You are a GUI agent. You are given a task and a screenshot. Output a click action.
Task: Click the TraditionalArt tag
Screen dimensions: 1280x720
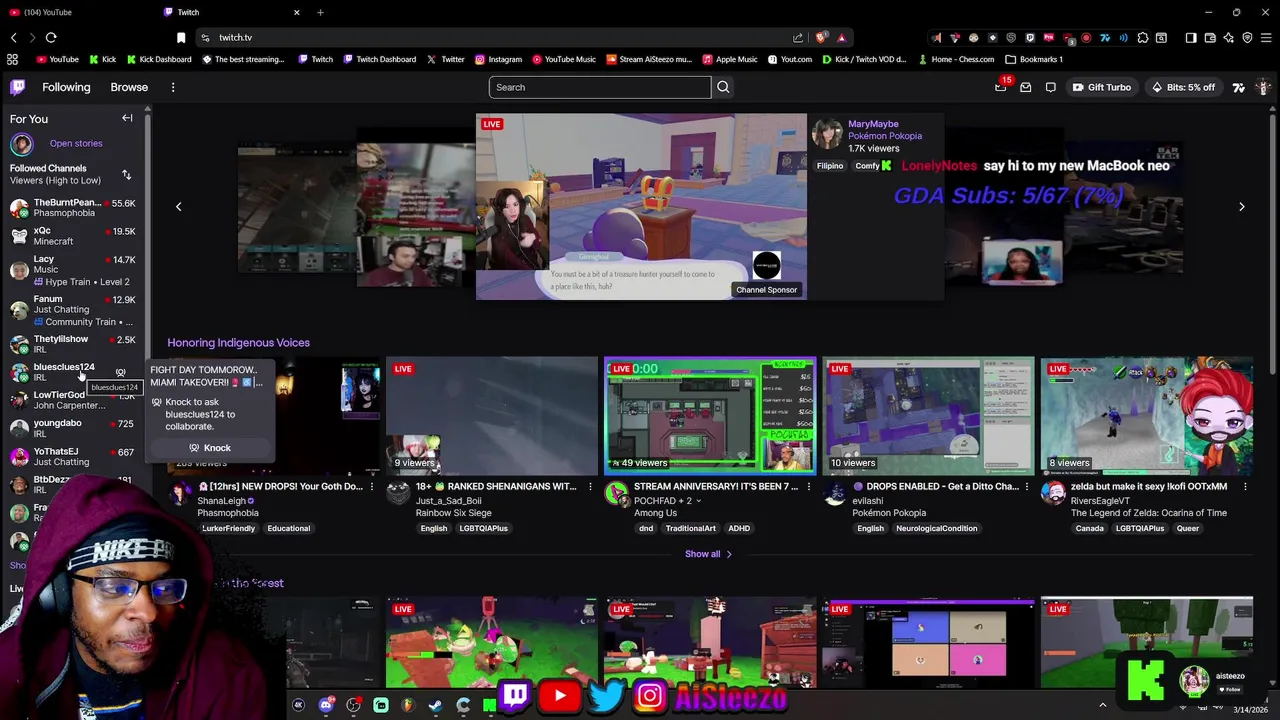click(x=691, y=528)
